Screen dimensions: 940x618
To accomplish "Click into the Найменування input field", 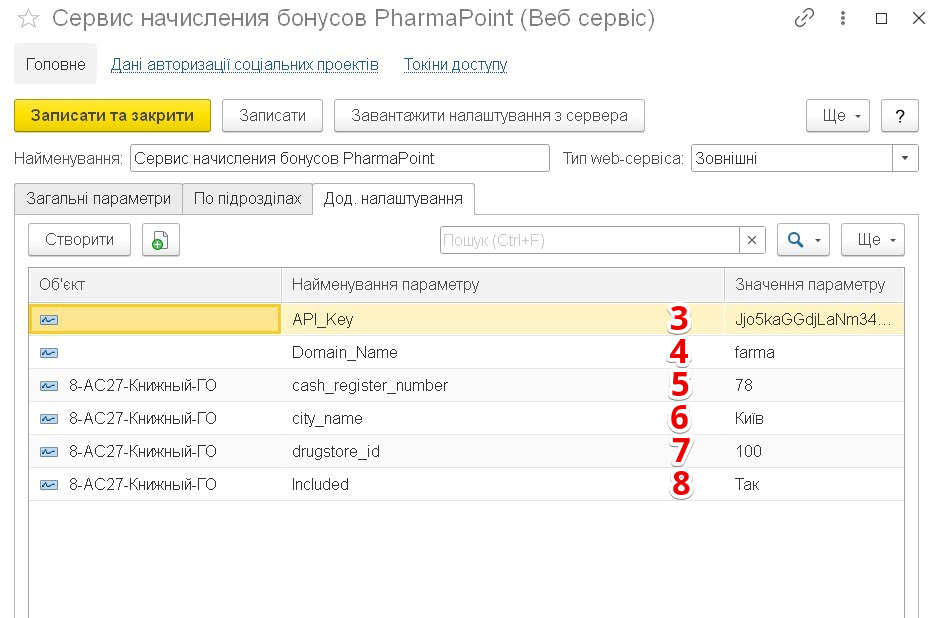I will point(339,158).
